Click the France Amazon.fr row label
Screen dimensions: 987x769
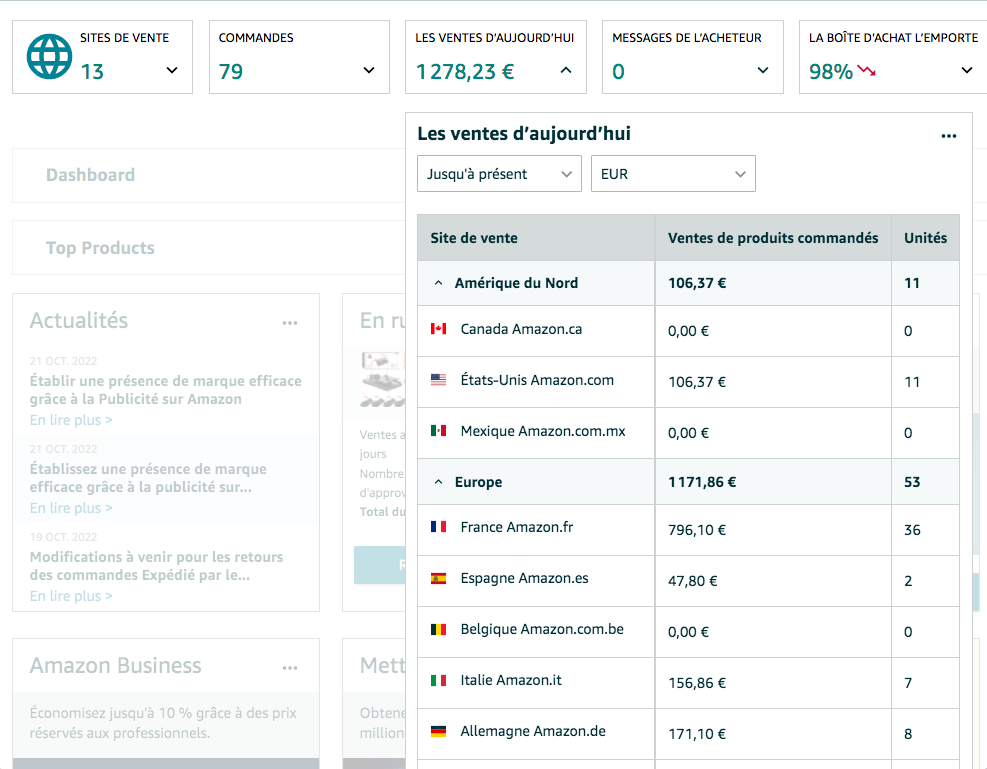(517, 527)
